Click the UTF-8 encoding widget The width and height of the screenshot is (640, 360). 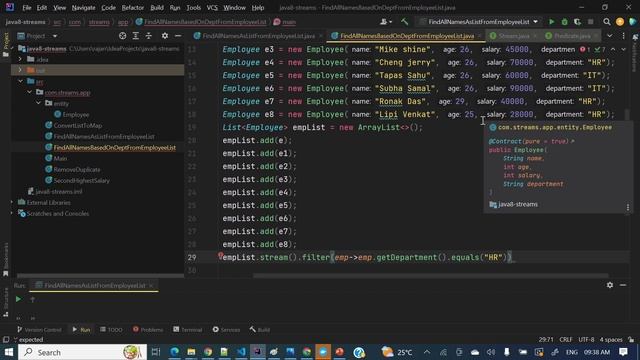tap(586, 340)
